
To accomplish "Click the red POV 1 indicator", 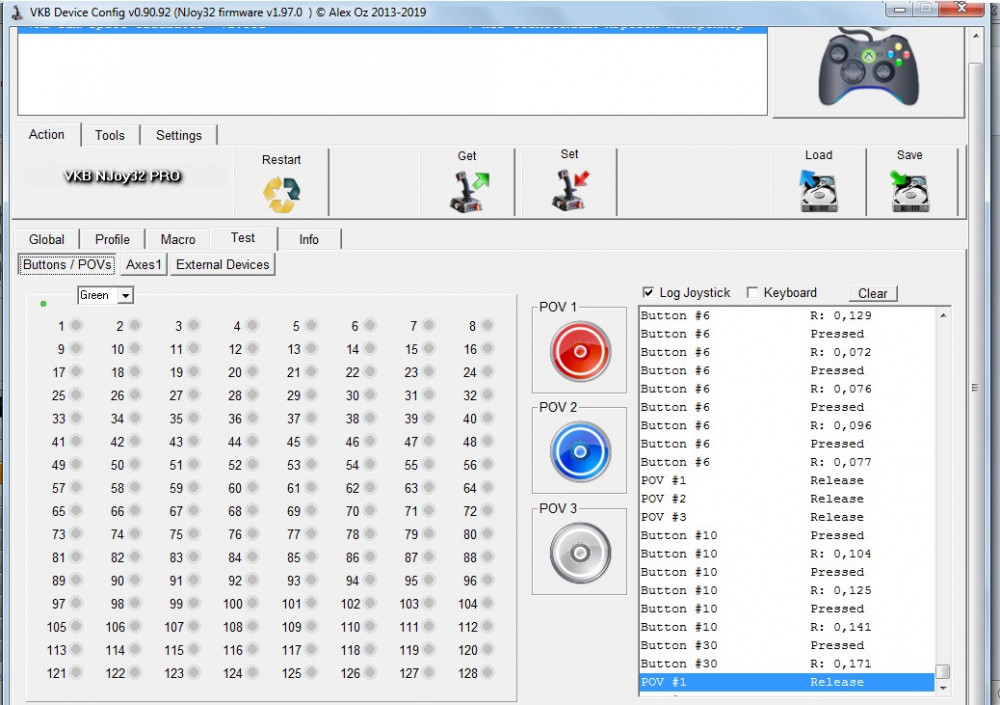I will pyautogui.click(x=580, y=351).
